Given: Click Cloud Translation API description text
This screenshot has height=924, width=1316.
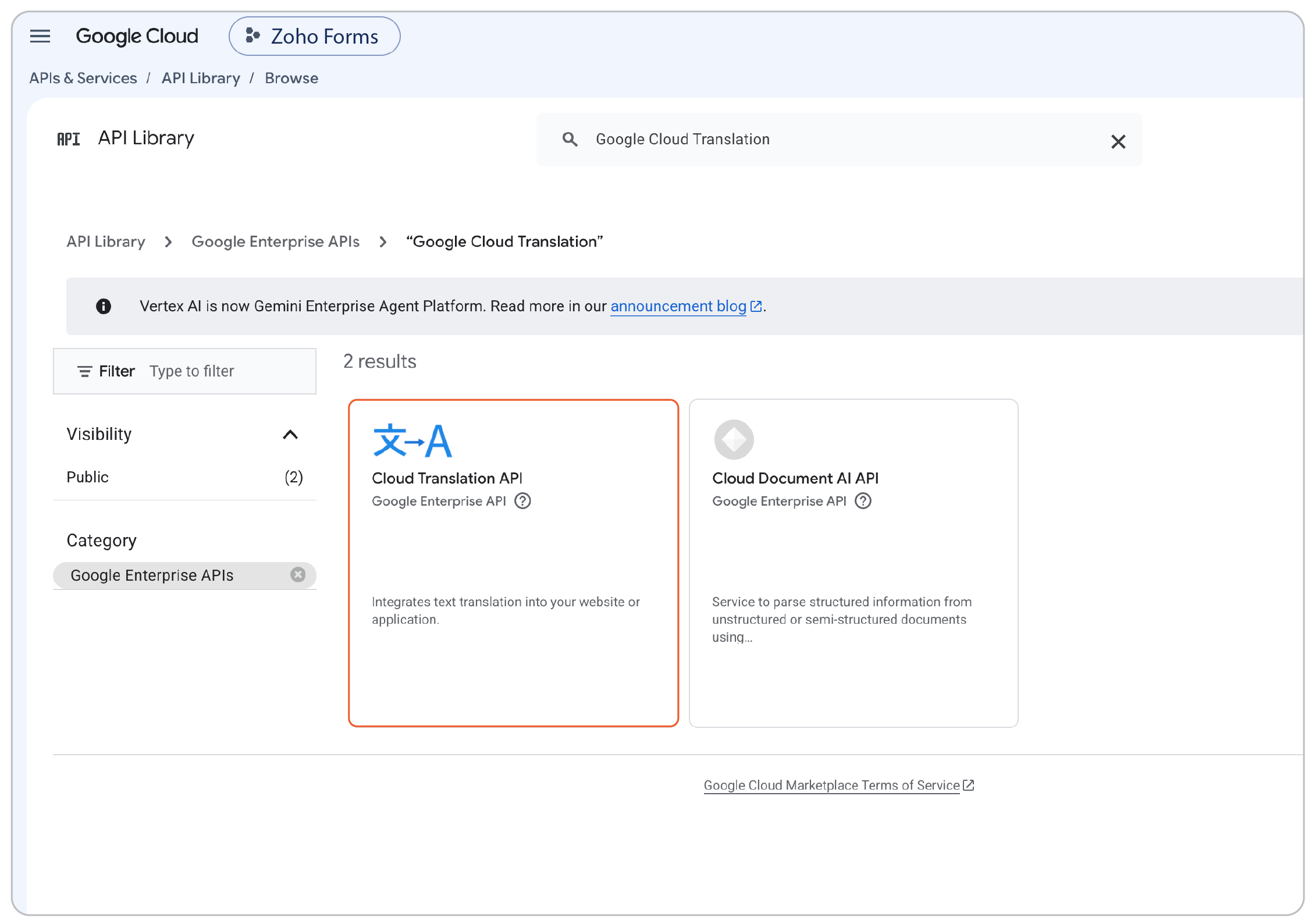Looking at the screenshot, I should 506,610.
